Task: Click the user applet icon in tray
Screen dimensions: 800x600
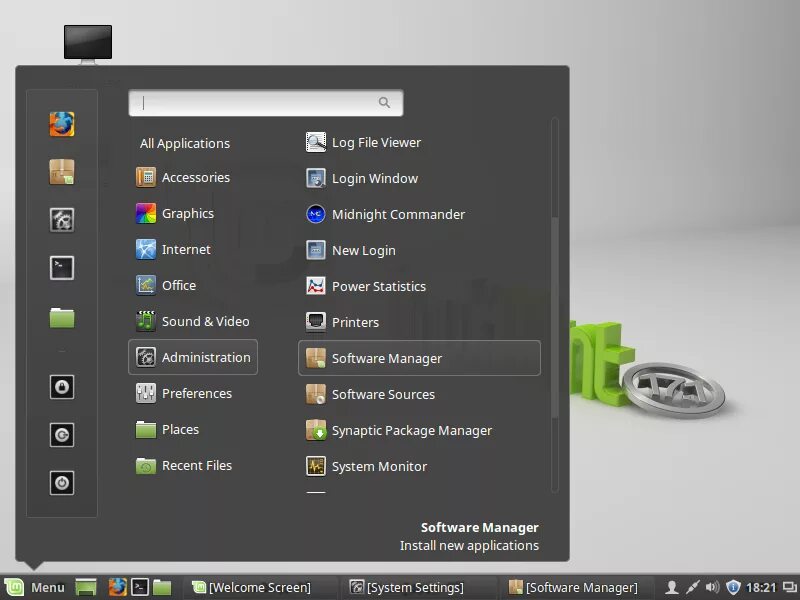Action: [672, 587]
